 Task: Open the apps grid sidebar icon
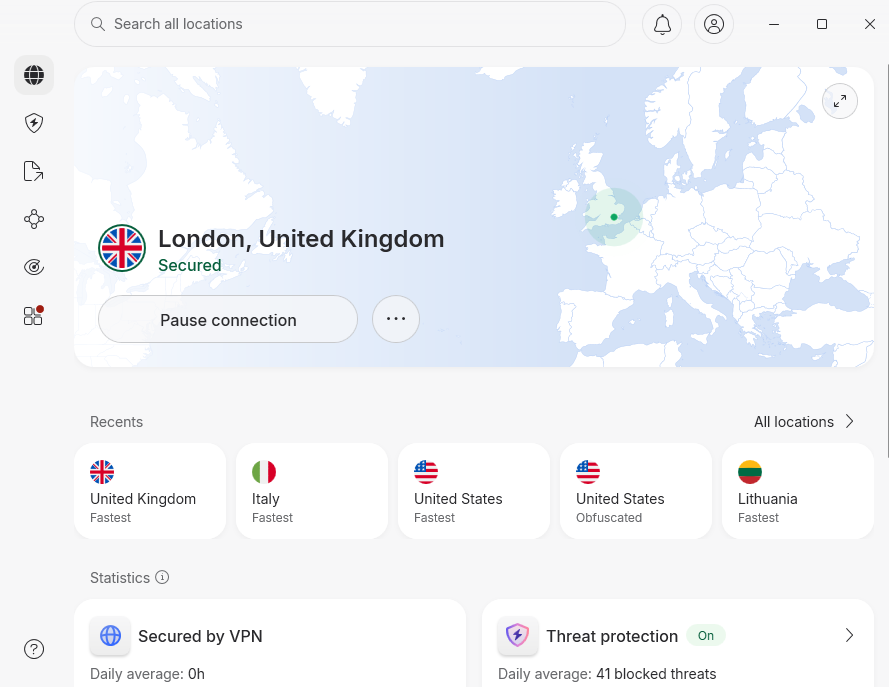click(34, 316)
